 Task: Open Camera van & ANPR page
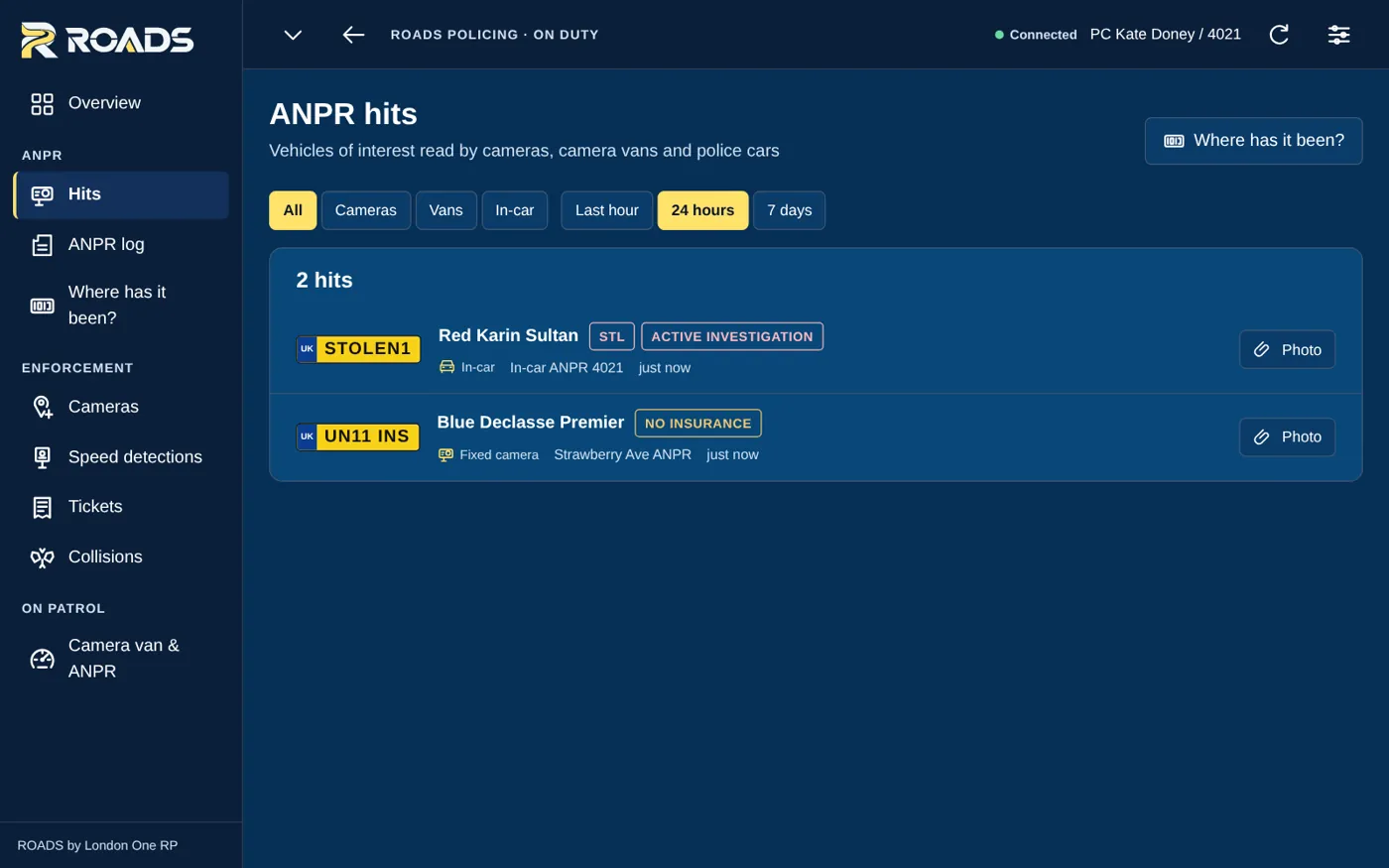tap(121, 659)
